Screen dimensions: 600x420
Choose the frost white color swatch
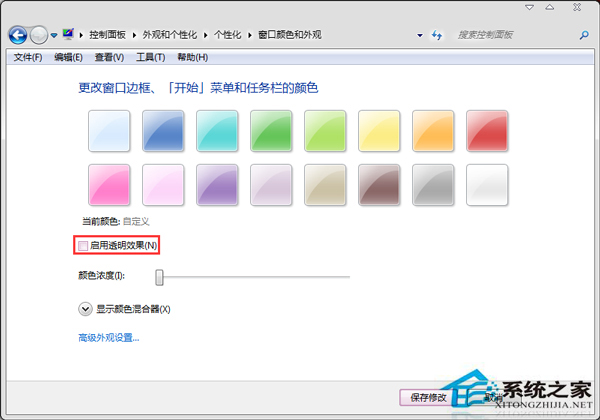(x=487, y=185)
